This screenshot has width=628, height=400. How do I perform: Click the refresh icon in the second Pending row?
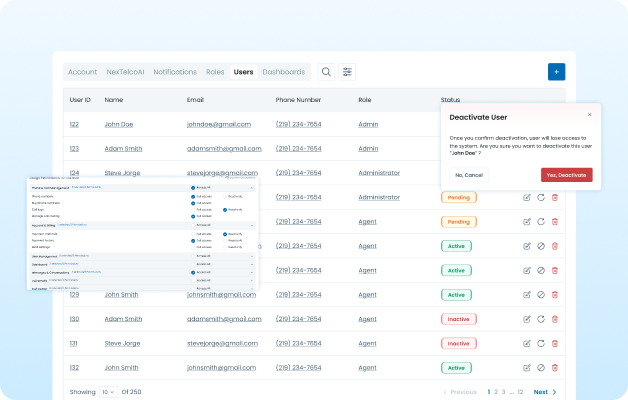(541, 222)
